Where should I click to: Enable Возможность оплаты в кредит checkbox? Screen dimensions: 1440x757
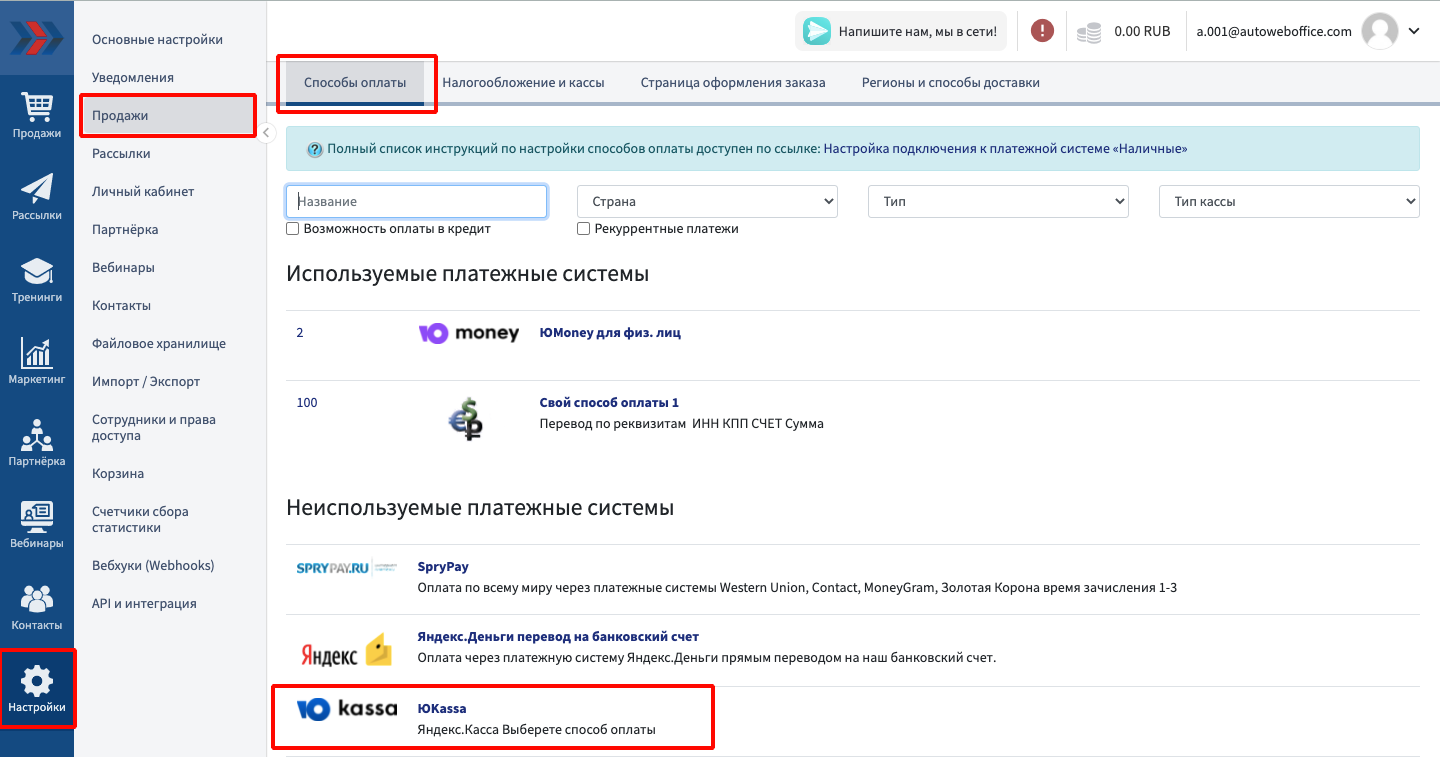point(293,229)
